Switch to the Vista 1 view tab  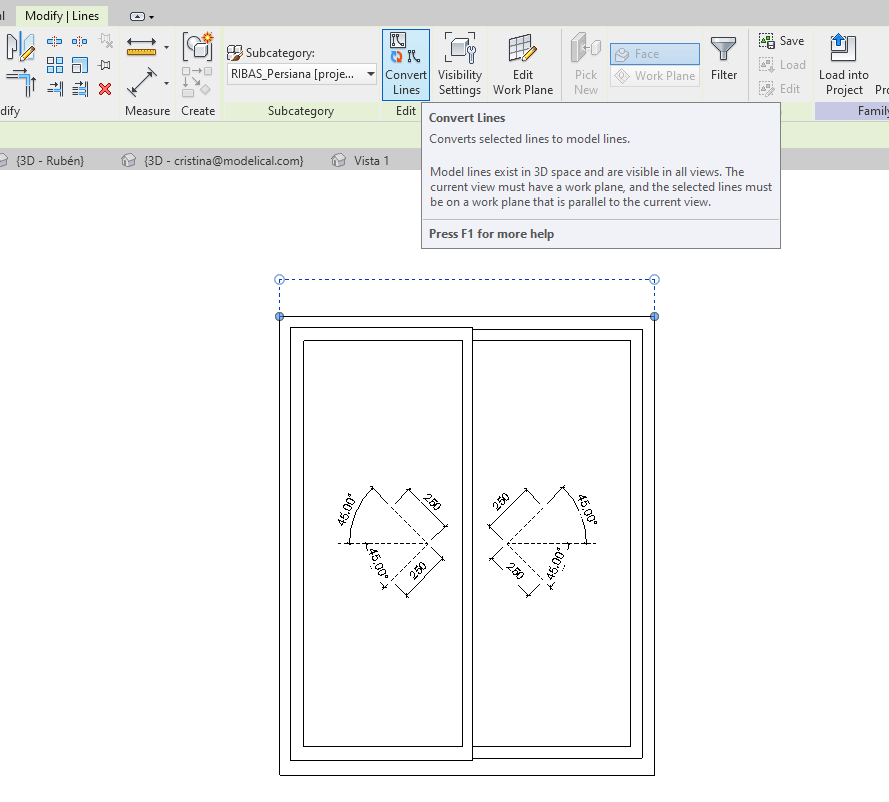pyautogui.click(x=361, y=160)
